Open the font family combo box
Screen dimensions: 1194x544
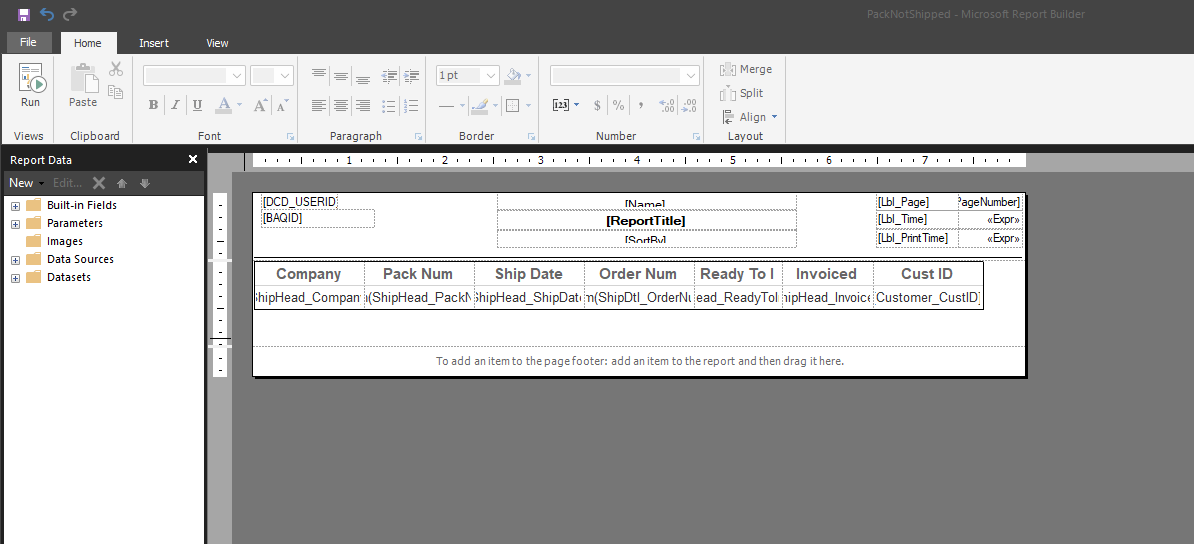(194, 75)
